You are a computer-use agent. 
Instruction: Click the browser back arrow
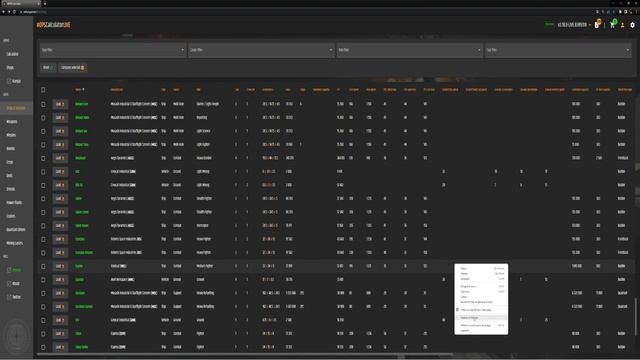3,12
